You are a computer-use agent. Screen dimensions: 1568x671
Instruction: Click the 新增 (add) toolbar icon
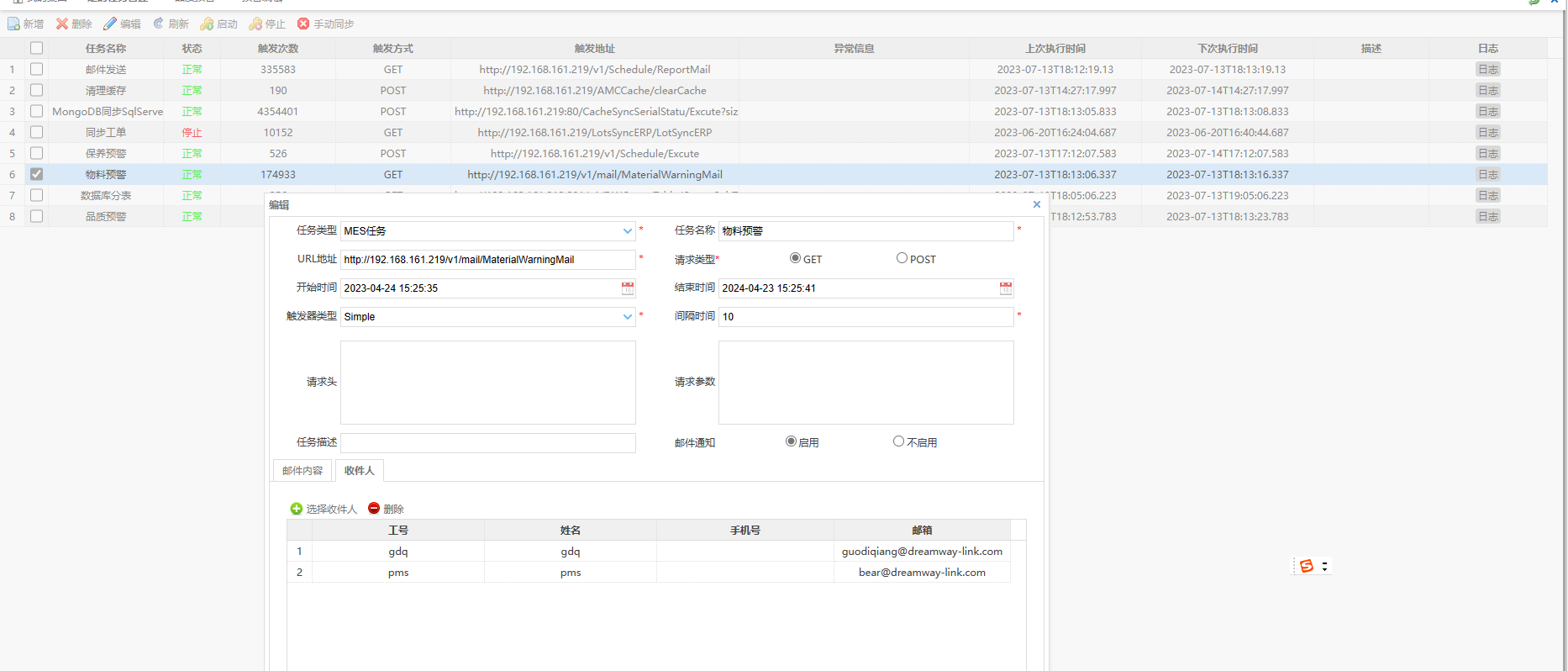[14, 24]
